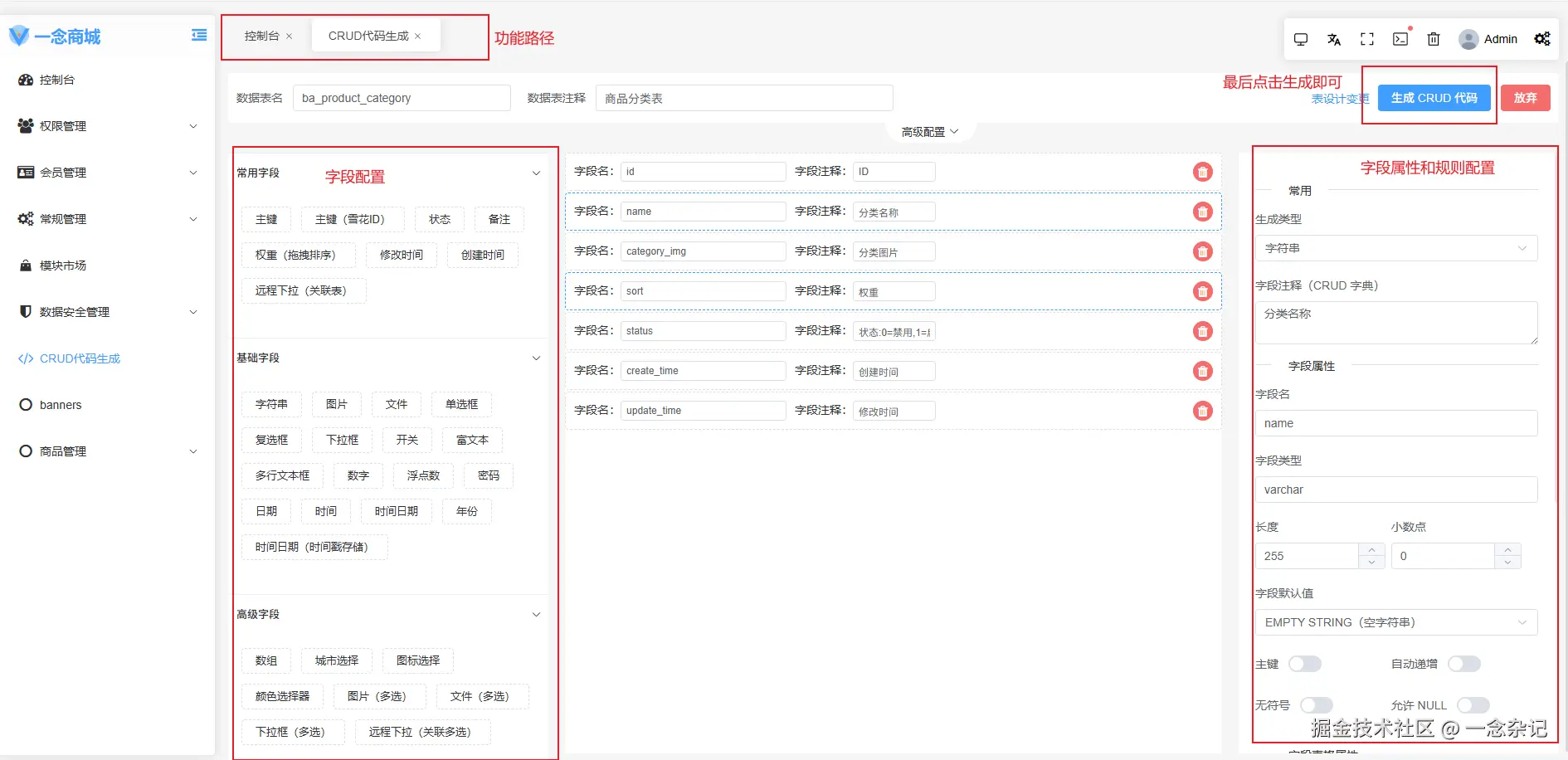This screenshot has width=1568, height=760.
Task: Add the 富文本 basic field
Action: (x=472, y=440)
